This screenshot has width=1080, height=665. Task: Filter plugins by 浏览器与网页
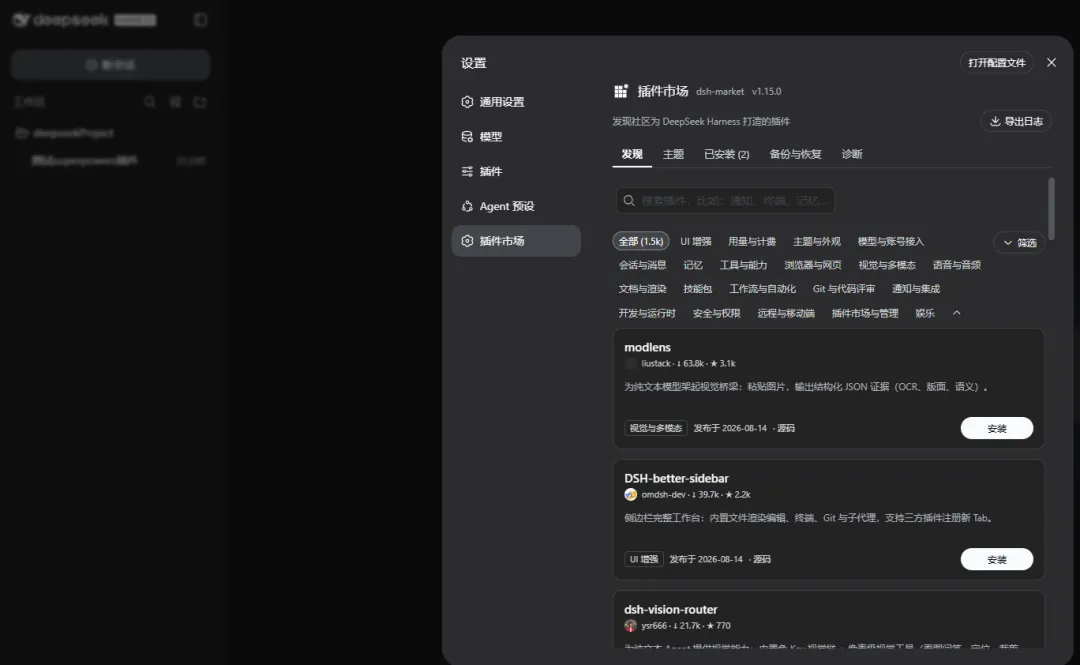coord(813,265)
